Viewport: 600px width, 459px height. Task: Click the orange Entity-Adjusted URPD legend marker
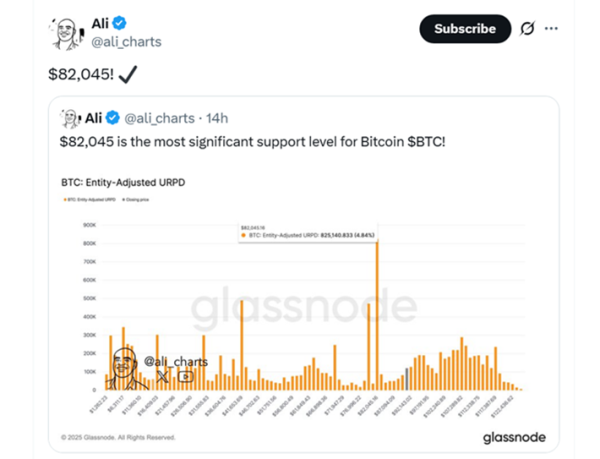64,201
